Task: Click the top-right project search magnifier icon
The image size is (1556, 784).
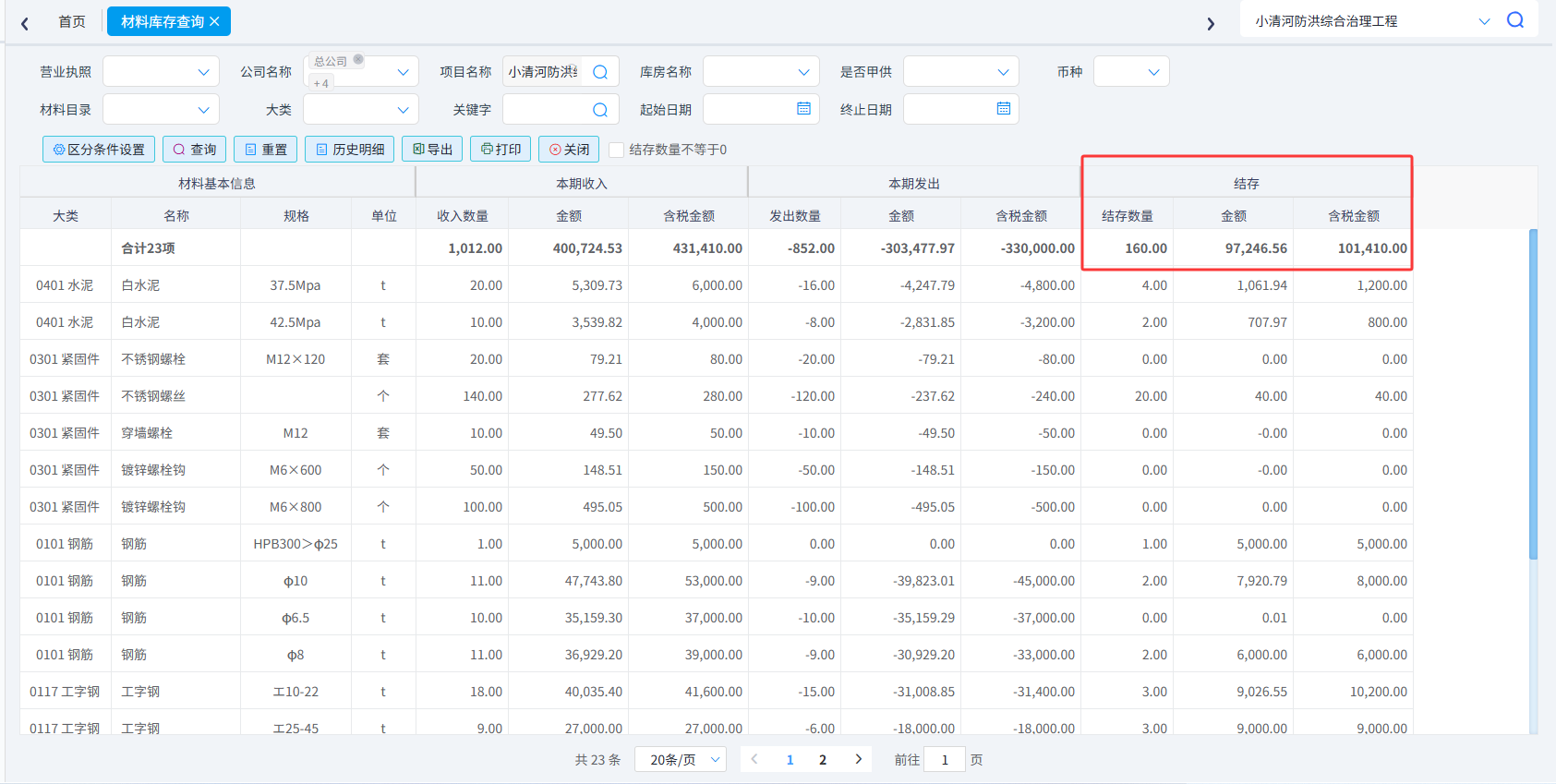Action: [x=1515, y=20]
